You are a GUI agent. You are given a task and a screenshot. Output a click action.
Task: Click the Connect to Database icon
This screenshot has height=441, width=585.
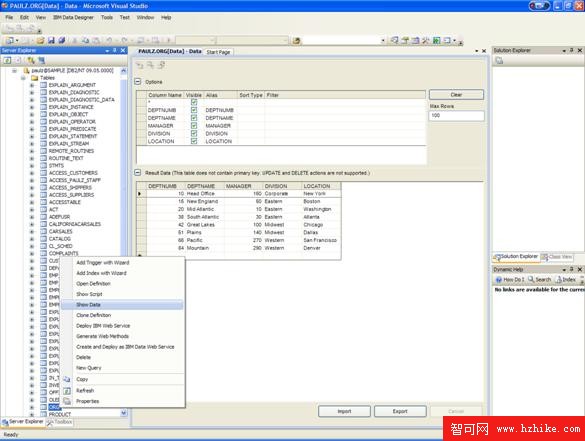coord(31,60)
